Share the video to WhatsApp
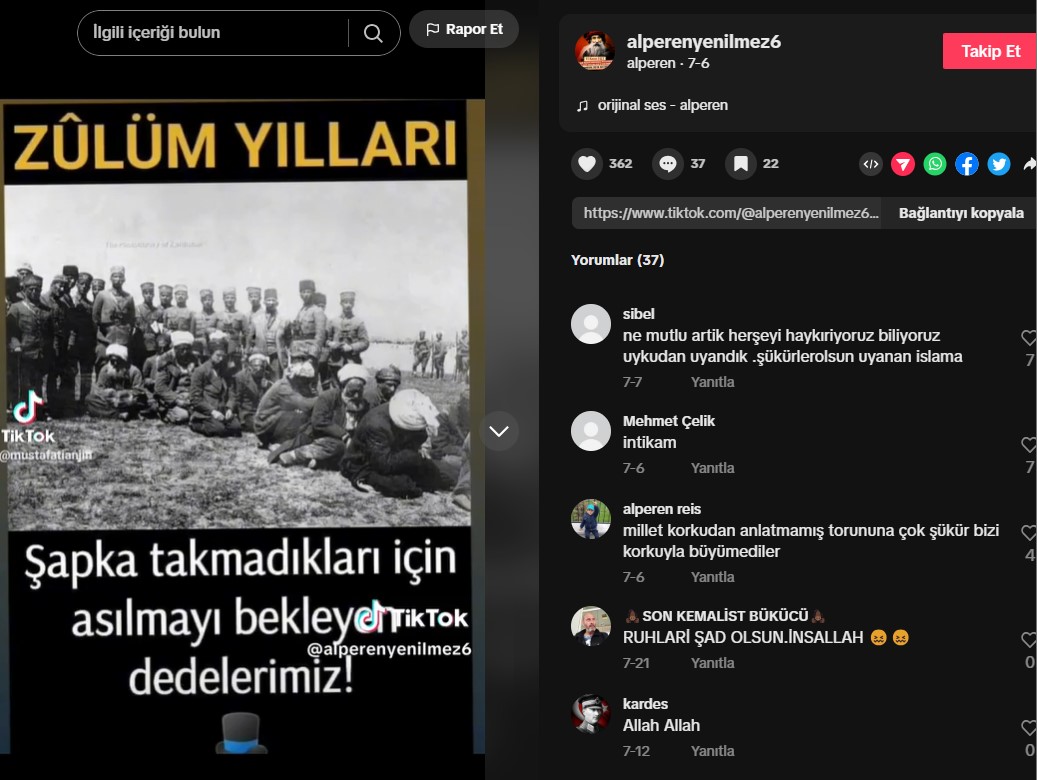Screen dimensions: 1037x780 934,164
